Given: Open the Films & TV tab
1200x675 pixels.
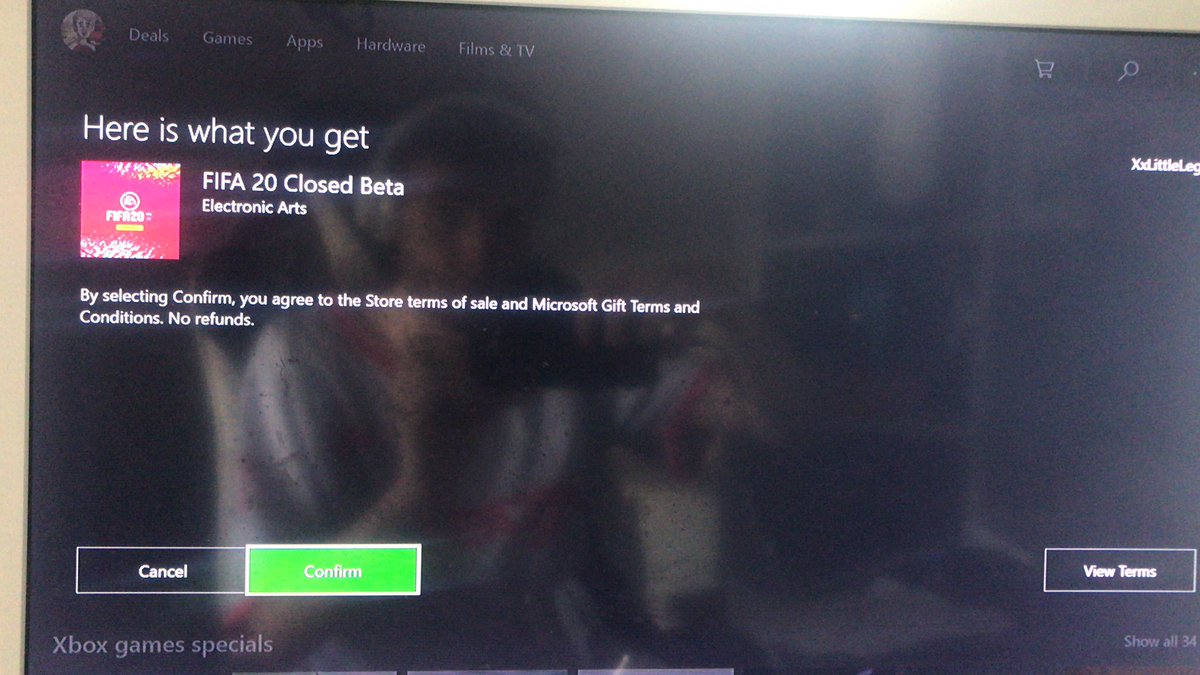Looking at the screenshot, I should point(496,49).
